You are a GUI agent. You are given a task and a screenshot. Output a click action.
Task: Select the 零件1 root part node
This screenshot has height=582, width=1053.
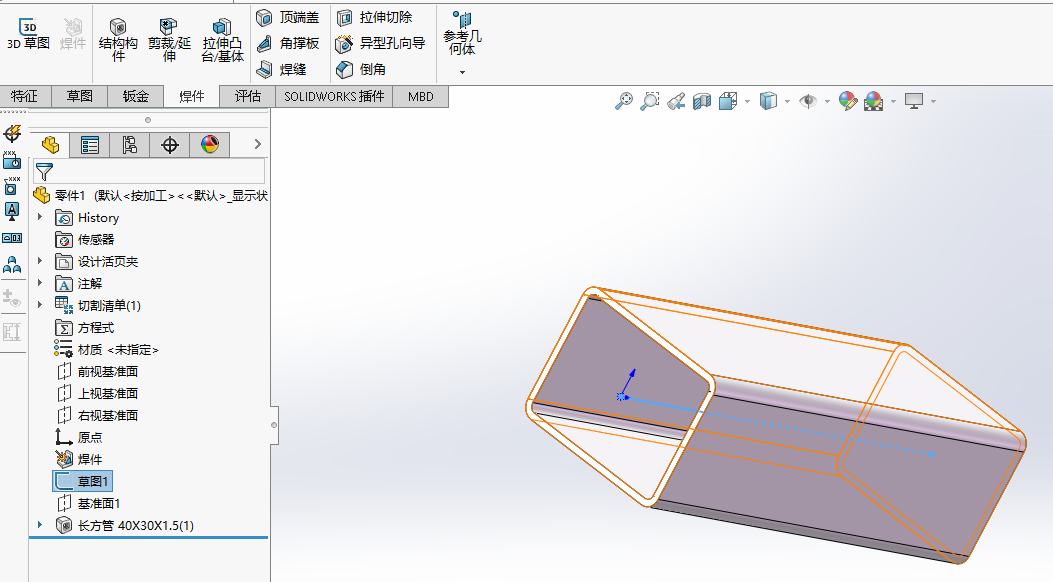(x=150, y=195)
